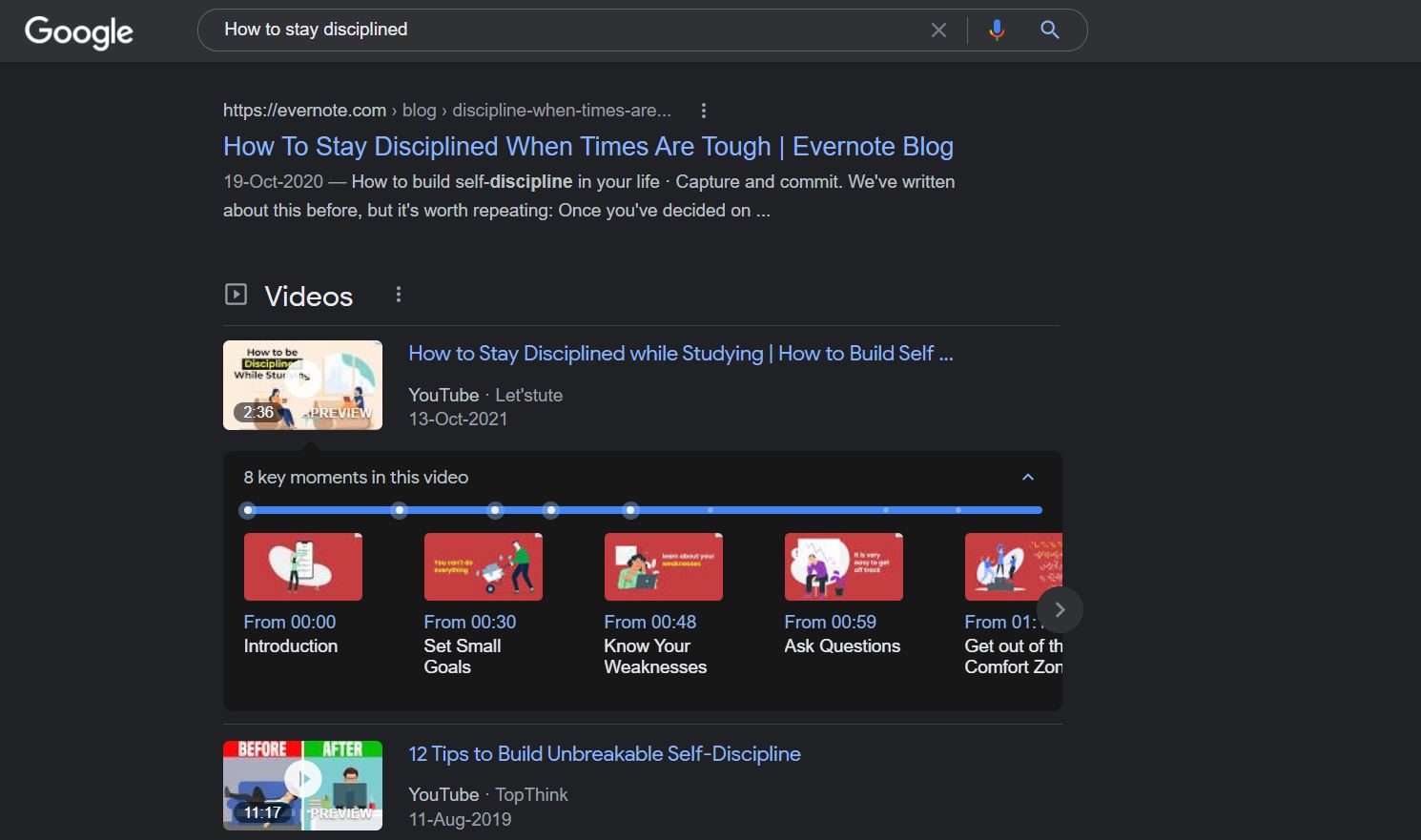
Task: Click the 'Know Your Weaknesses' key moment title
Action: (656, 656)
